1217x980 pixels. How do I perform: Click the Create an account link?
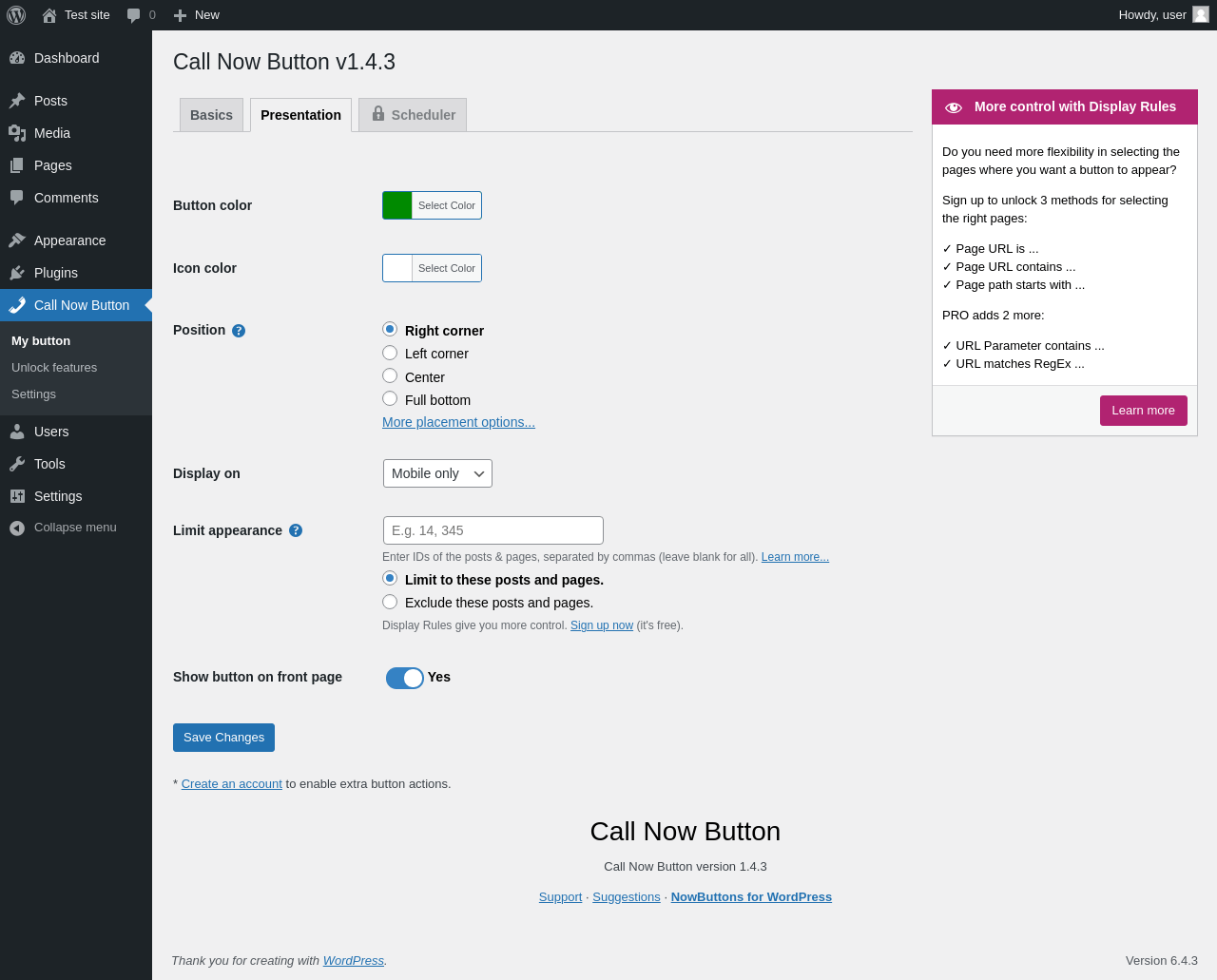[232, 784]
